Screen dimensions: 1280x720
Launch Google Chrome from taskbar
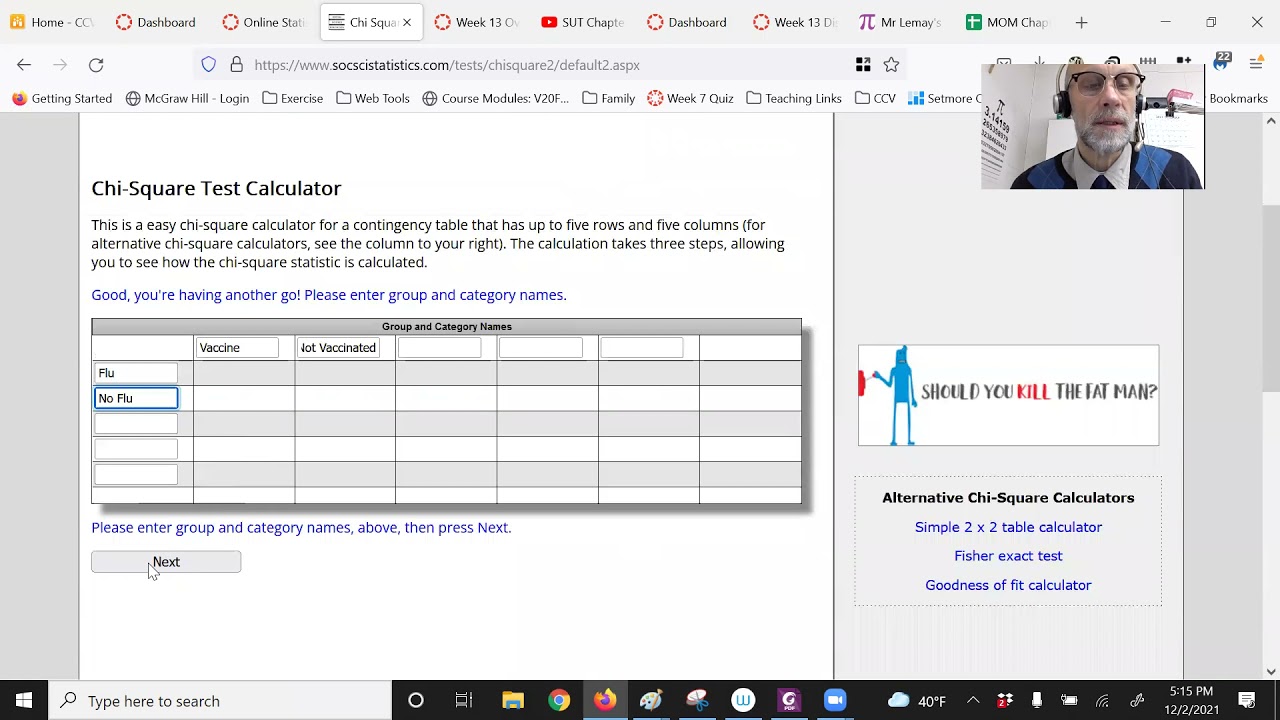pyautogui.click(x=559, y=701)
